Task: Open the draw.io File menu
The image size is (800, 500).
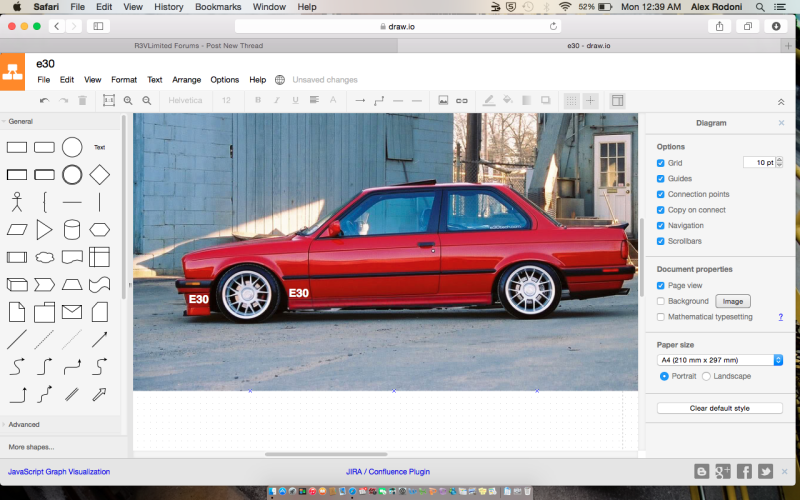Action: pyautogui.click(x=44, y=80)
